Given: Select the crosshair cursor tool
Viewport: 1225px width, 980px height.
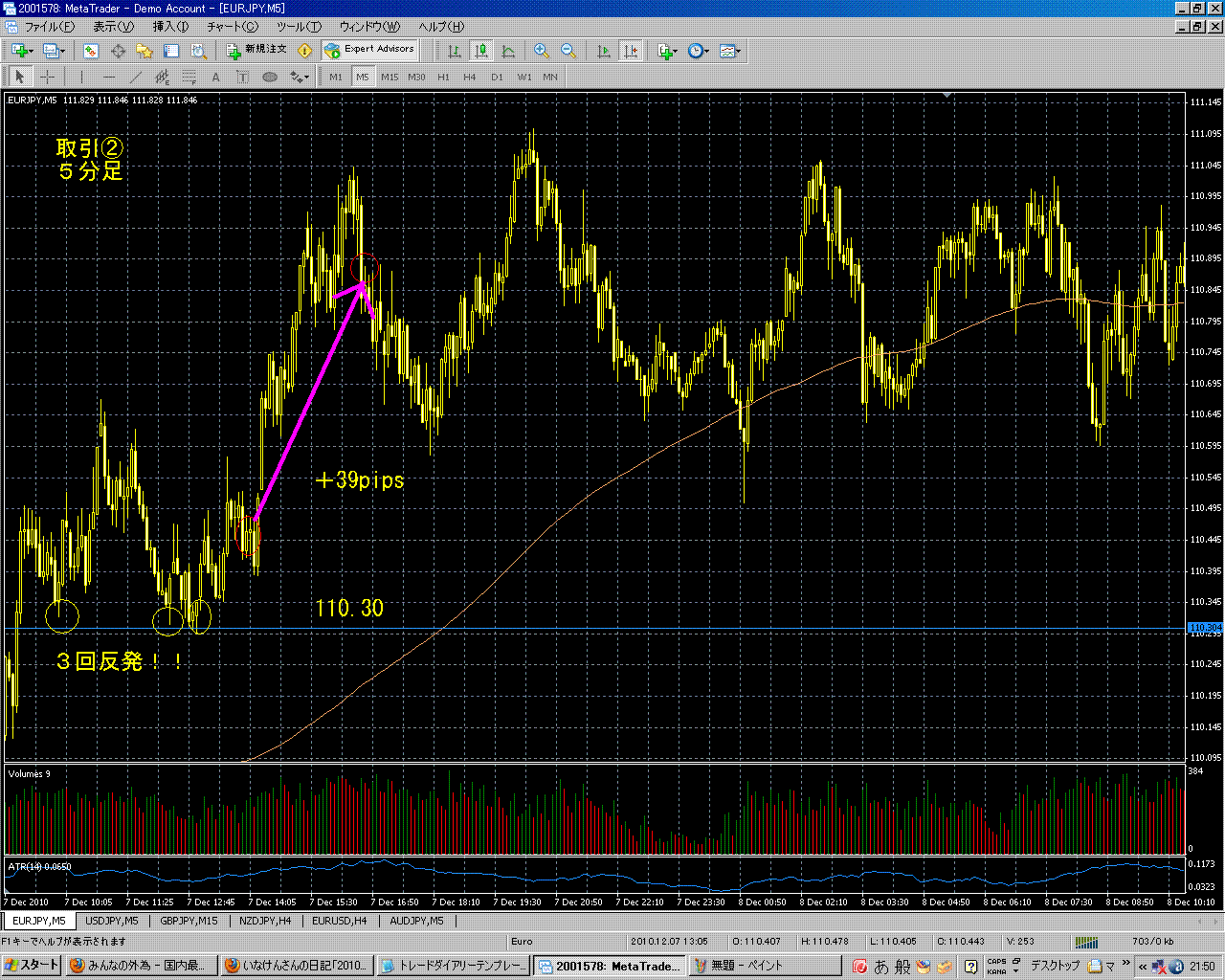Looking at the screenshot, I should pos(47,77).
